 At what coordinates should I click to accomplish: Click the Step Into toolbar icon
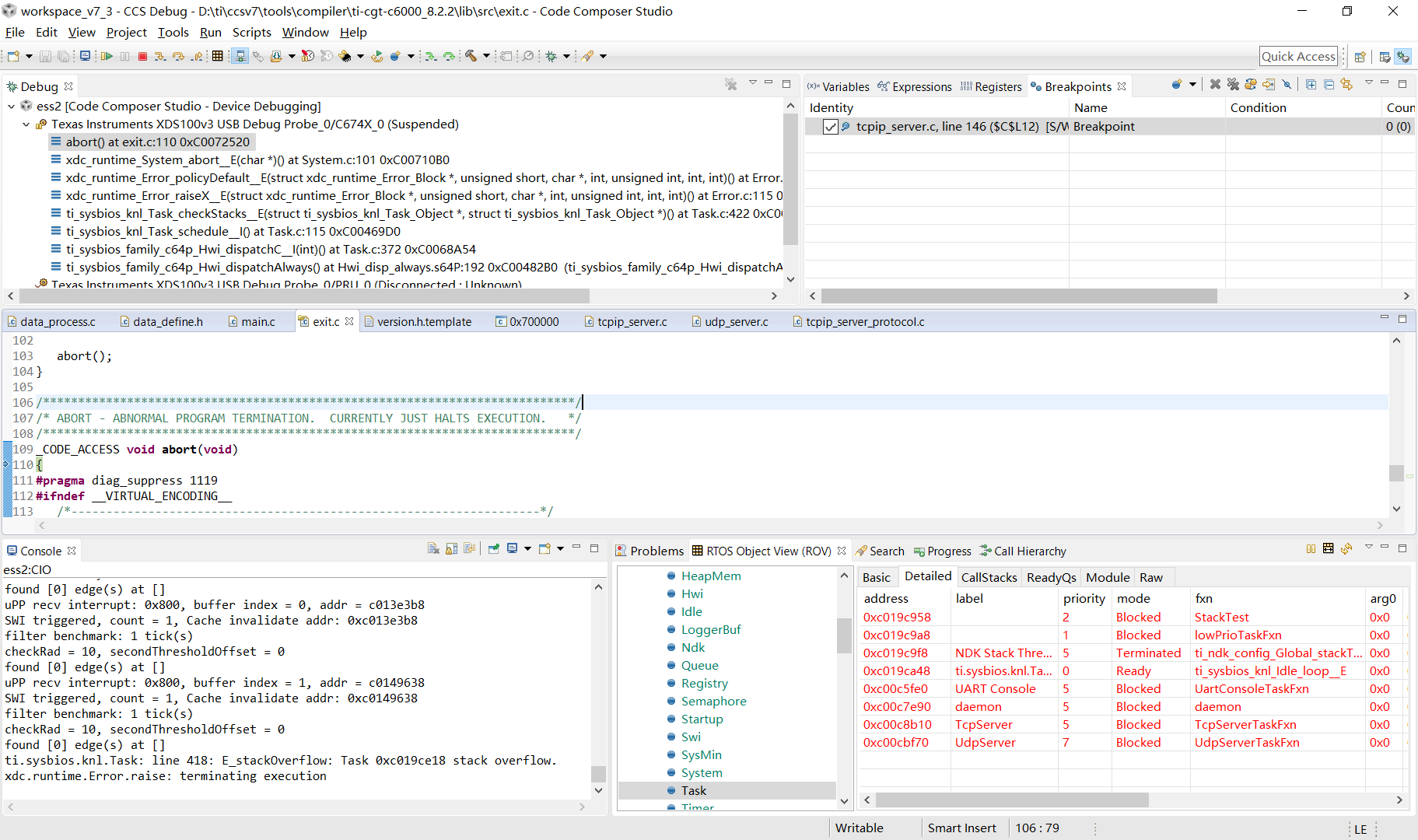(x=160, y=56)
